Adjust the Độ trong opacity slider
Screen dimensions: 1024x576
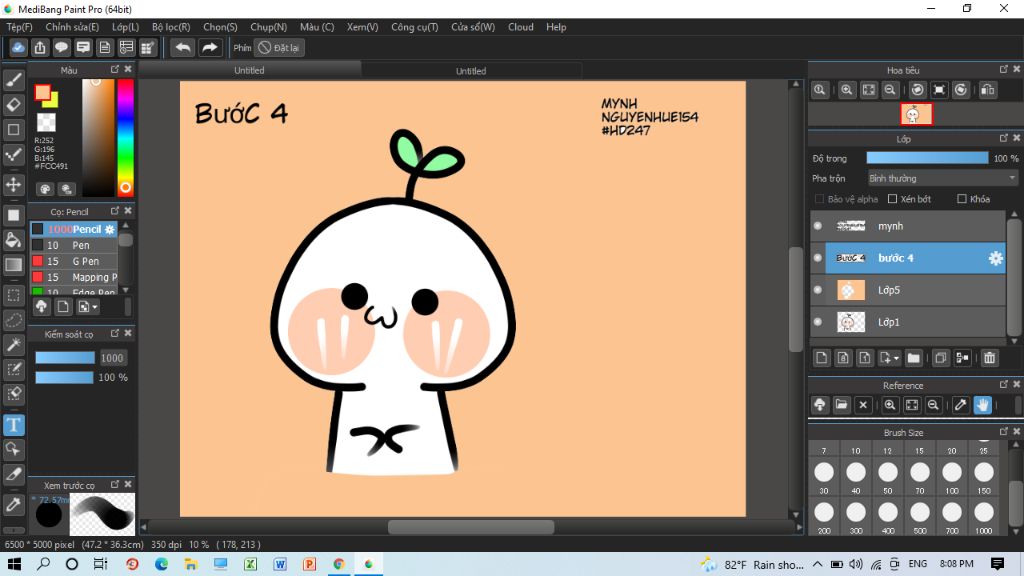tap(927, 158)
